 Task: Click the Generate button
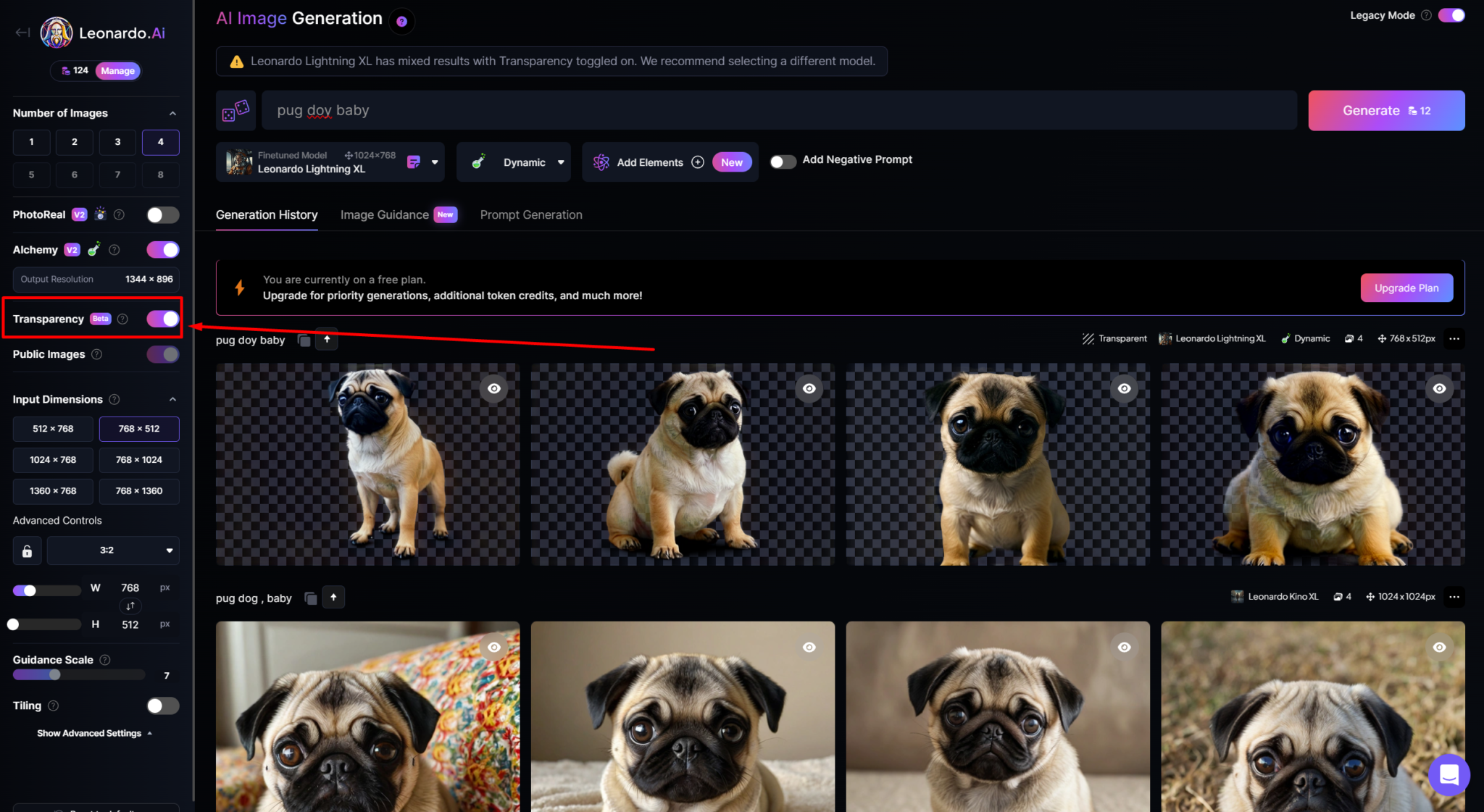[x=1385, y=111]
